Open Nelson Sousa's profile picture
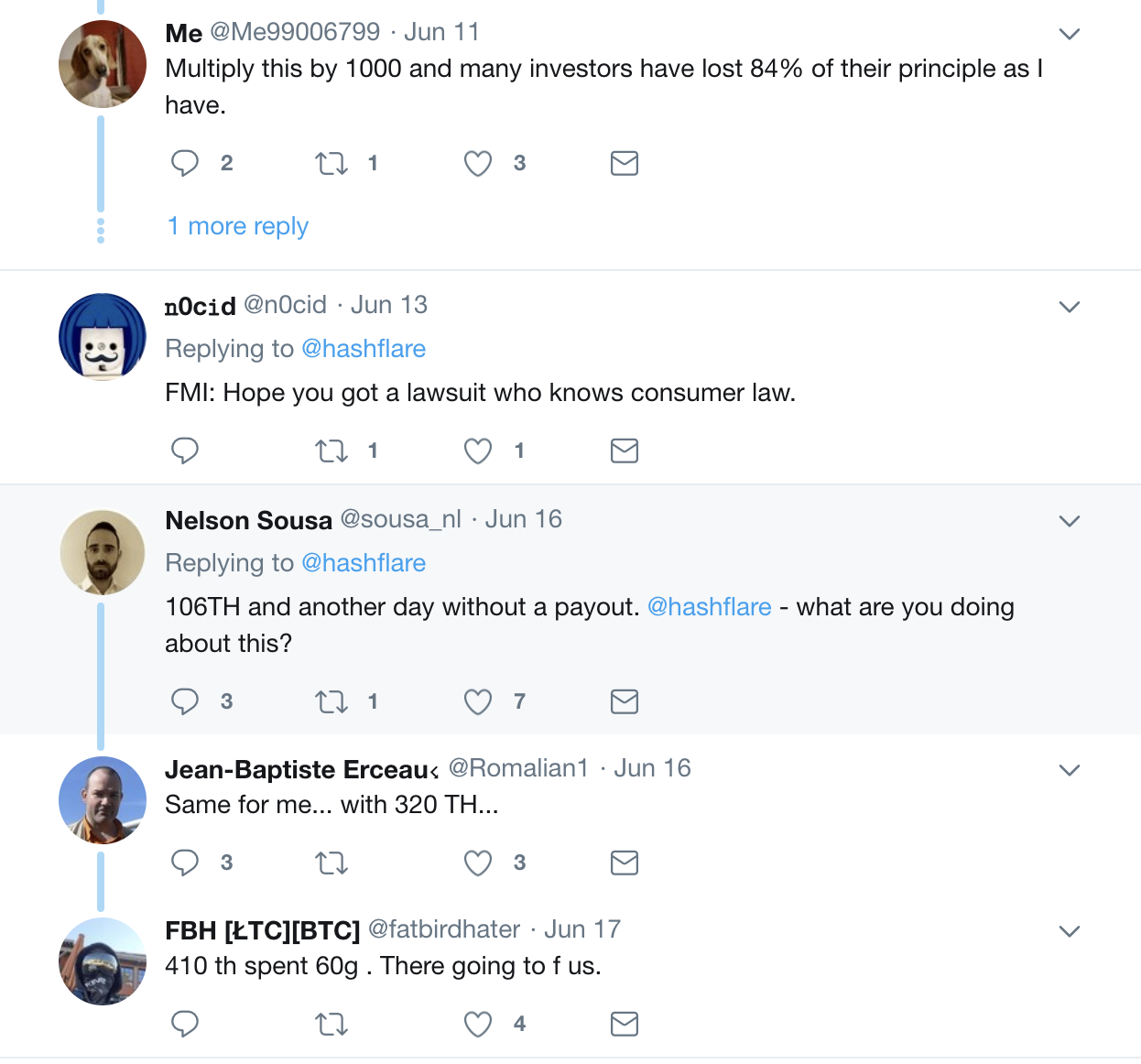Image resolution: width=1141 pixels, height=1064 pixels. click(103, 552)
